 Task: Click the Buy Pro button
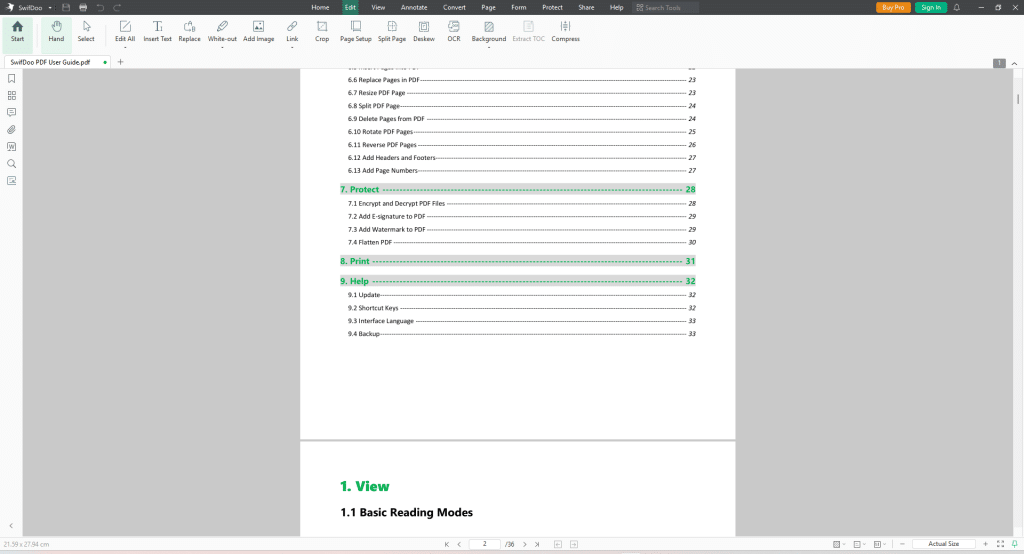tap(893, 7)
